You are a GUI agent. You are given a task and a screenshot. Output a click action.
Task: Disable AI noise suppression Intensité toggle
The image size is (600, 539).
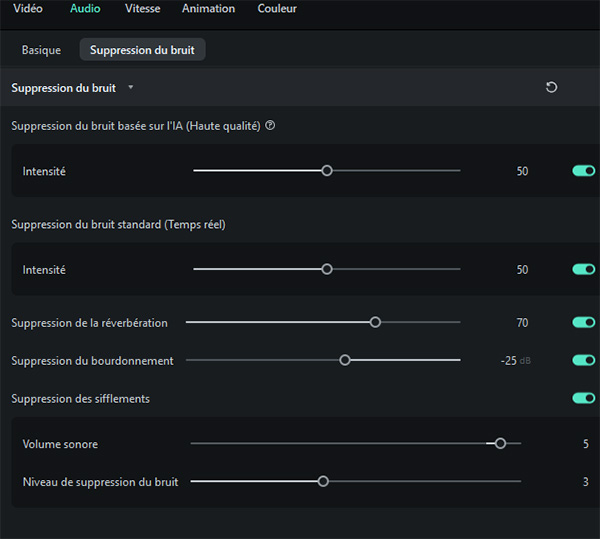[583, 171]
